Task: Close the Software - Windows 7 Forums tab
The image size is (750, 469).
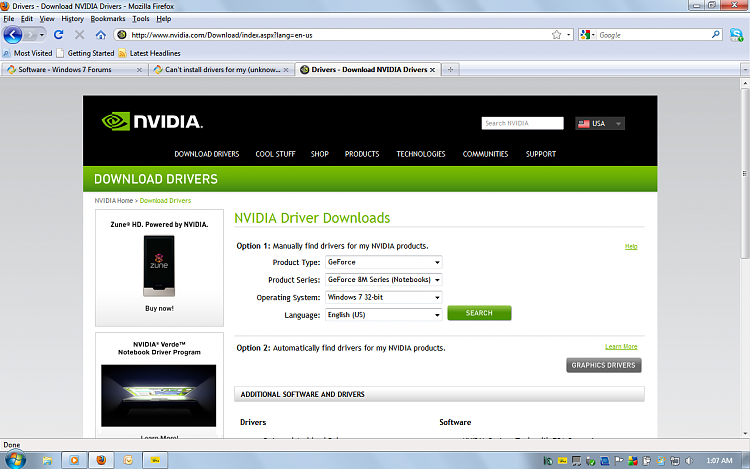Action: pos(139,70)
